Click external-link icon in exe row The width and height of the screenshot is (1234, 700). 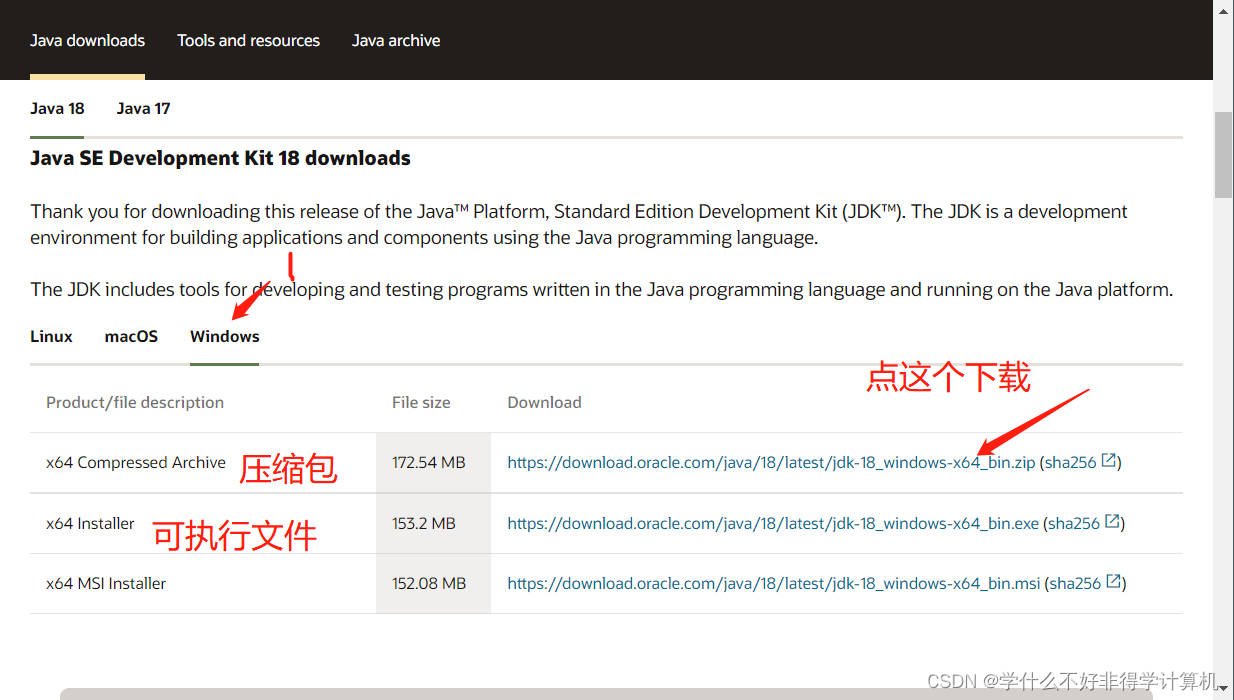1112,521
